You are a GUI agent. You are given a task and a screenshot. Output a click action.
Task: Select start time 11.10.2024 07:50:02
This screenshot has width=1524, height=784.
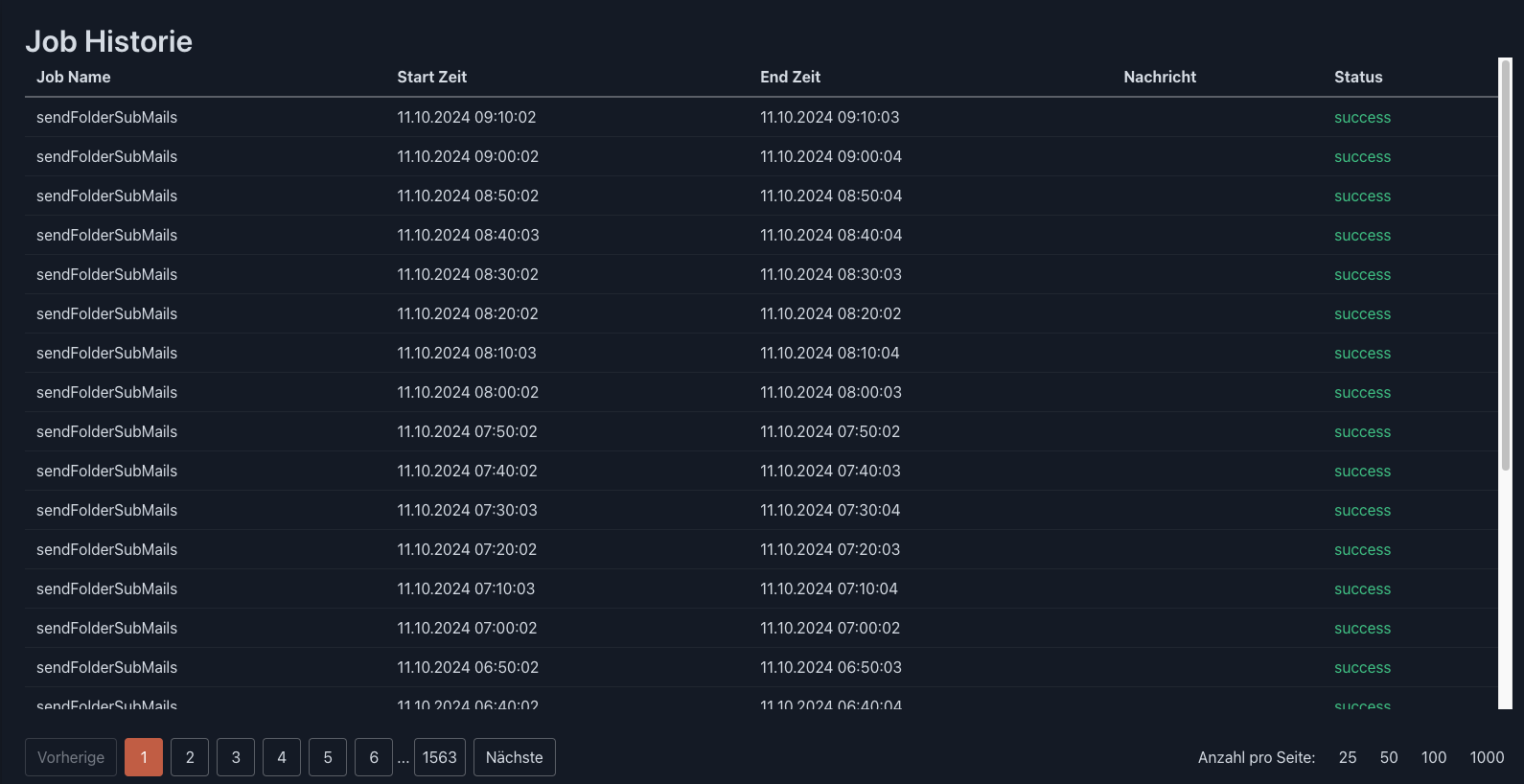point(467,431)
